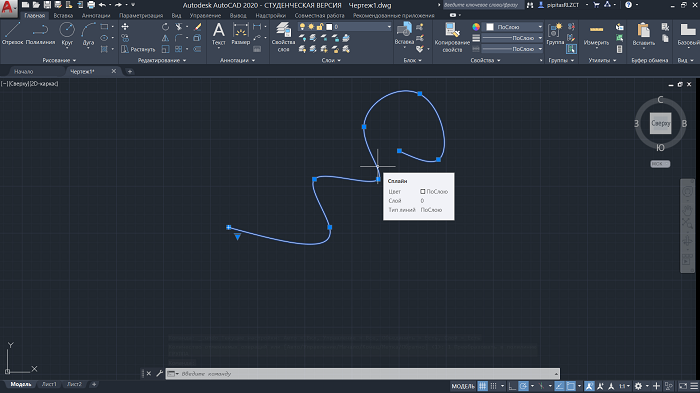Expand the Редактирование panel
The height and width of the screenshot is (393, 700).
[162, 60]
